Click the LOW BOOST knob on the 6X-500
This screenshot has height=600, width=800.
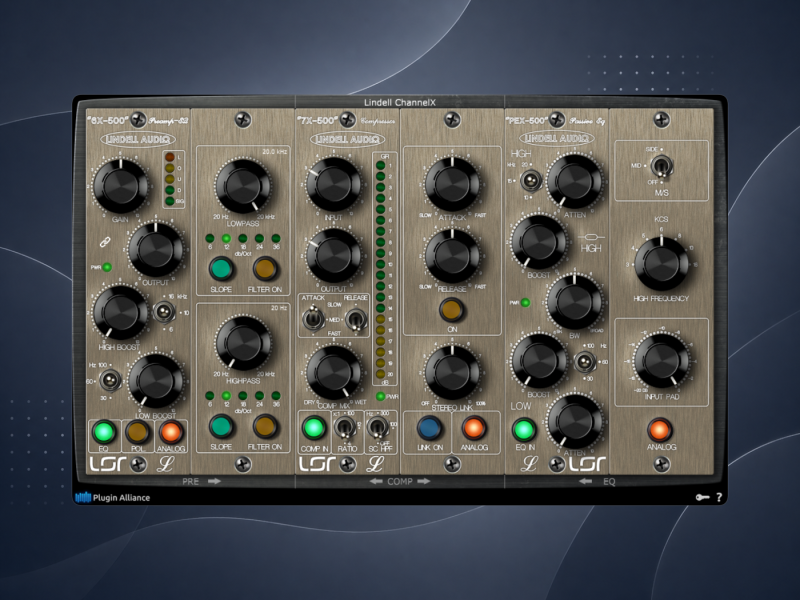[156, 380]
